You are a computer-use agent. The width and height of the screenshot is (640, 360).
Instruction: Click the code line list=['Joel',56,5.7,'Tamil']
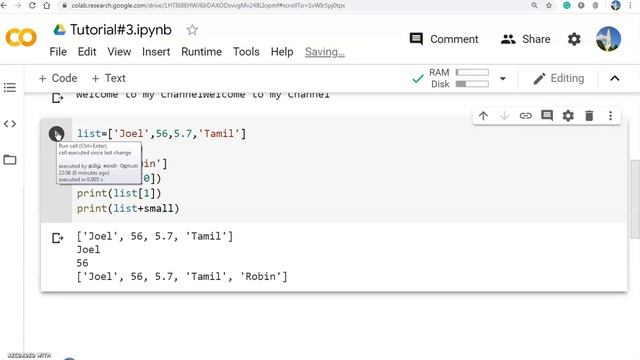click(162, 133)
